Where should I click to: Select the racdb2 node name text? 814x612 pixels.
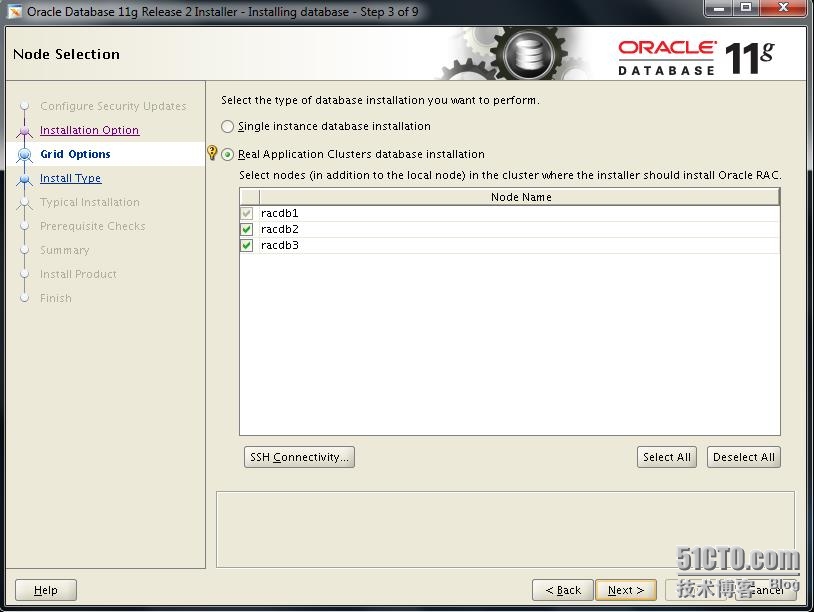(280, 229)
